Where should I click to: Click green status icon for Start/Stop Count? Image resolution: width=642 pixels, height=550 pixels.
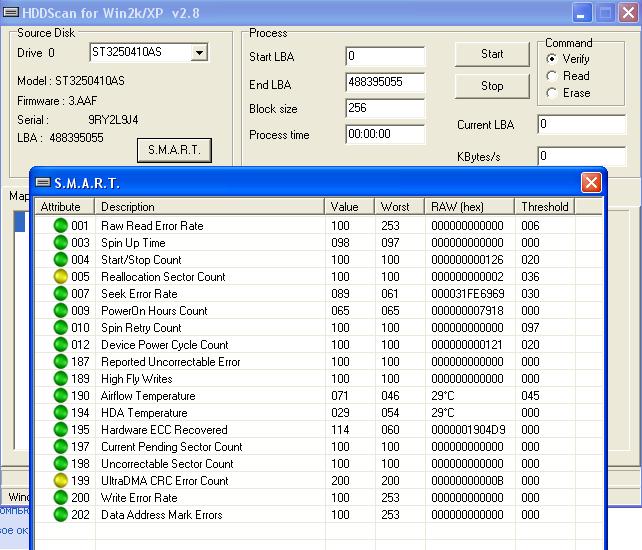[61, 260]
